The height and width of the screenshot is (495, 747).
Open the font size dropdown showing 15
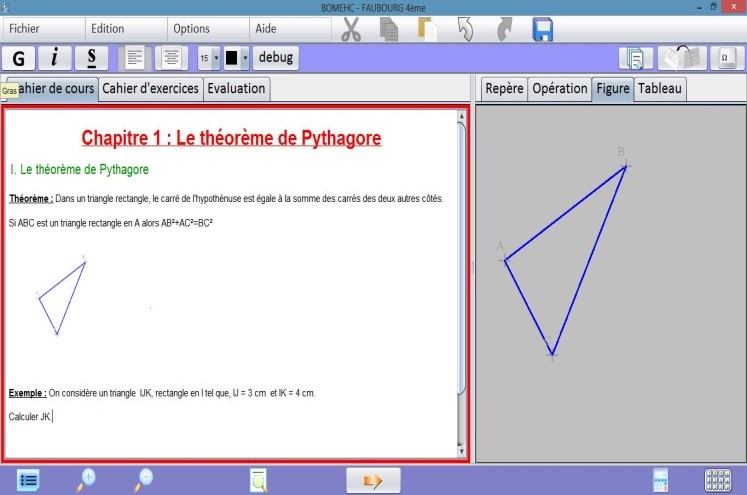[x=209, y=58]
